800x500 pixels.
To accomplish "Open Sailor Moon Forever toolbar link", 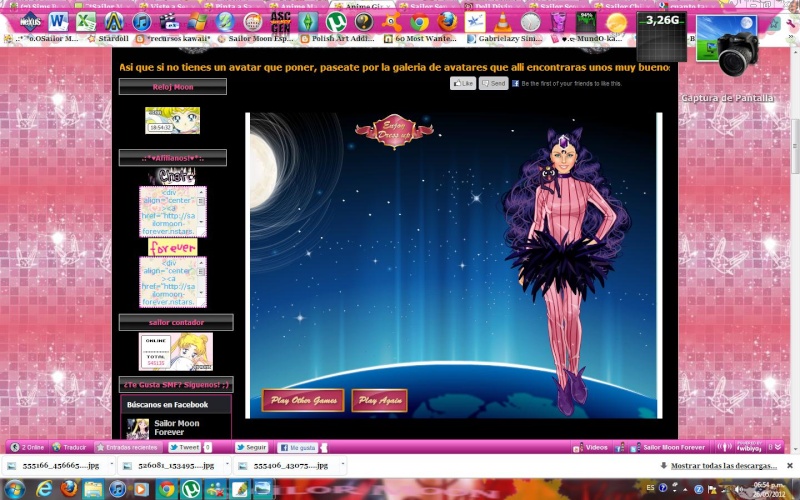I will pyautogui.click(x=668, y=447).
